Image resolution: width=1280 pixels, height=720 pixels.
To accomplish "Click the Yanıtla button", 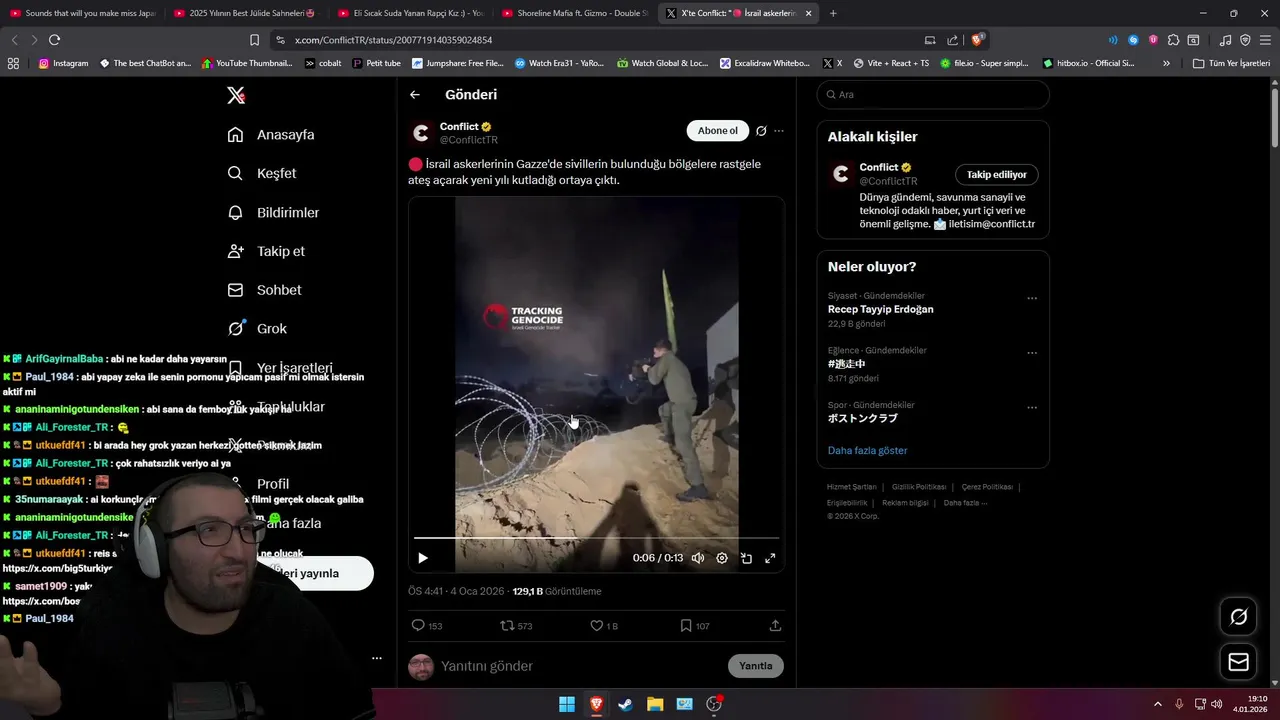I will [756, 666].
